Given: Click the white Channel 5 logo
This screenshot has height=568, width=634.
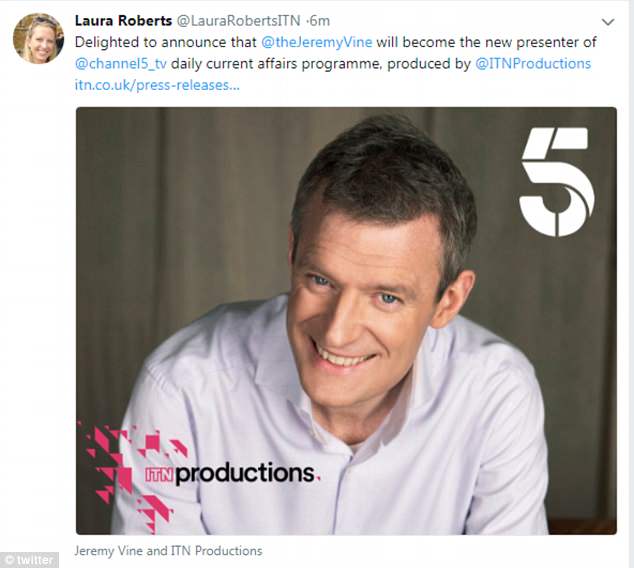Looking at the screenshot, I should [x=556, y=182].
